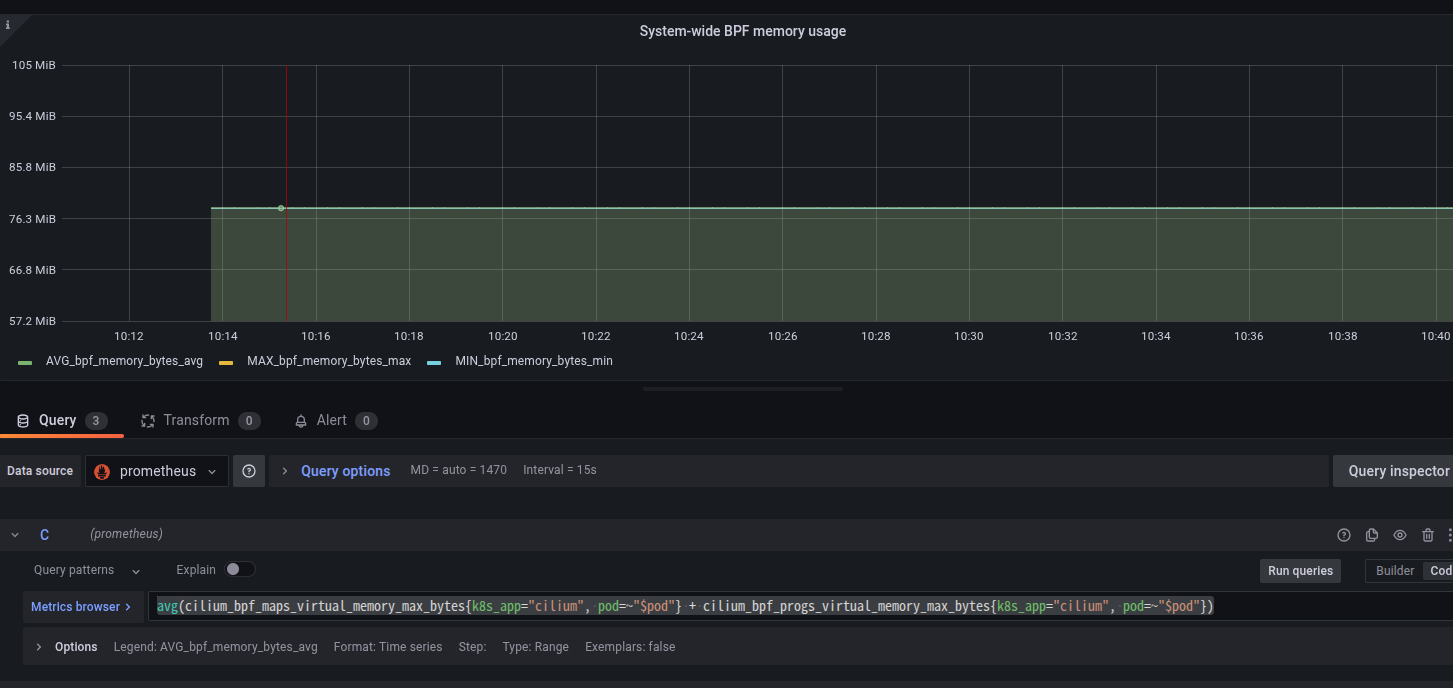Click the Transform tab icon

point(148,421)
